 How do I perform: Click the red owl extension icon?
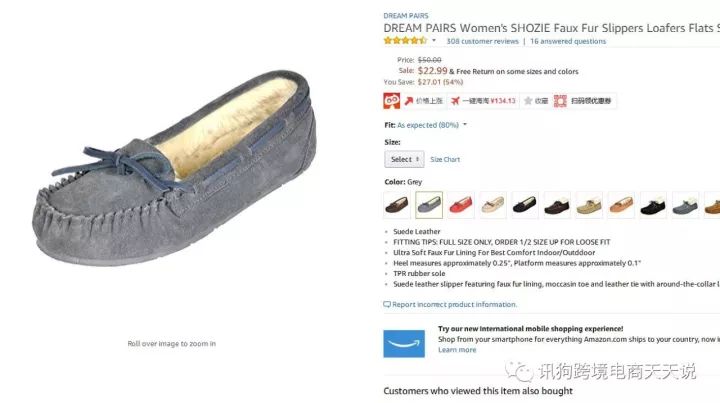[392, 101]
